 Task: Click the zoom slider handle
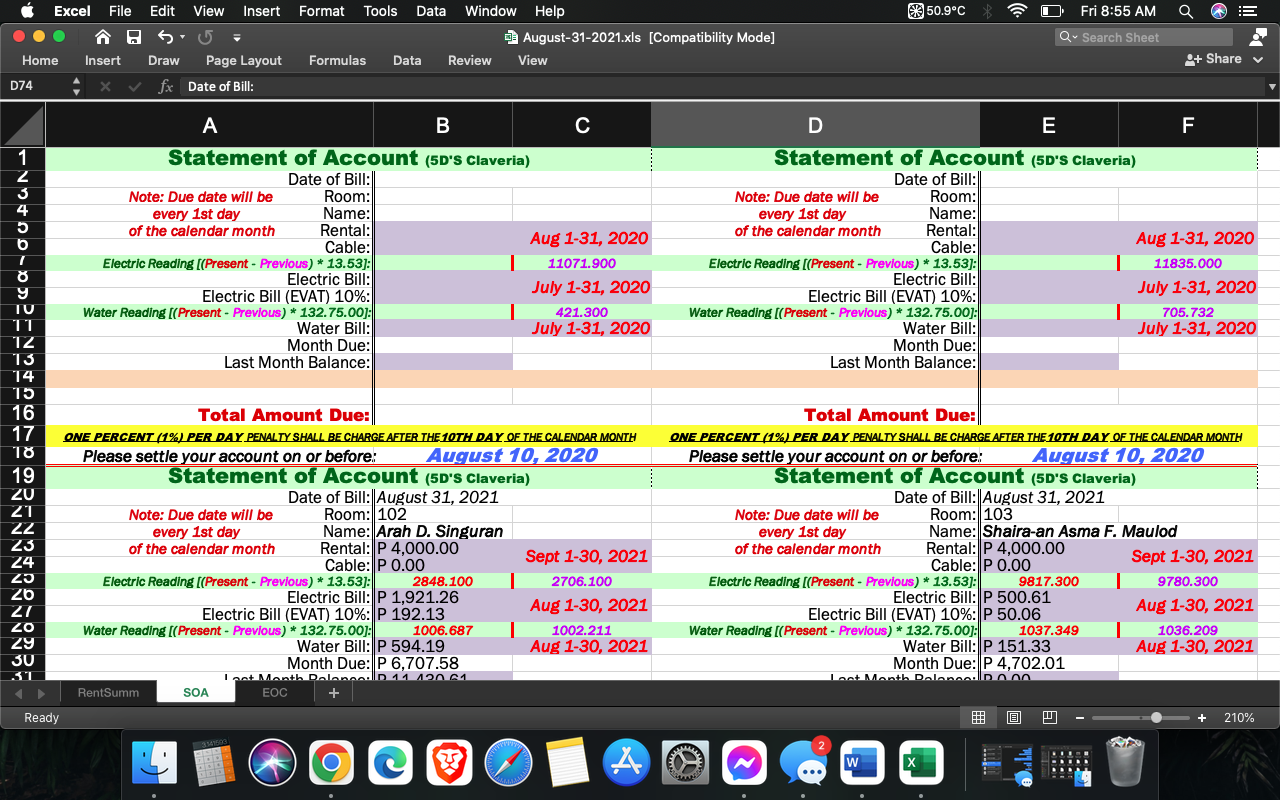click(1157, 718)
